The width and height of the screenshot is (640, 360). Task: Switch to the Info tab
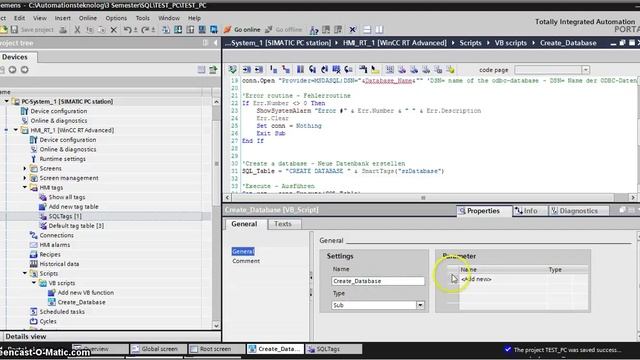tap(530, 211)
